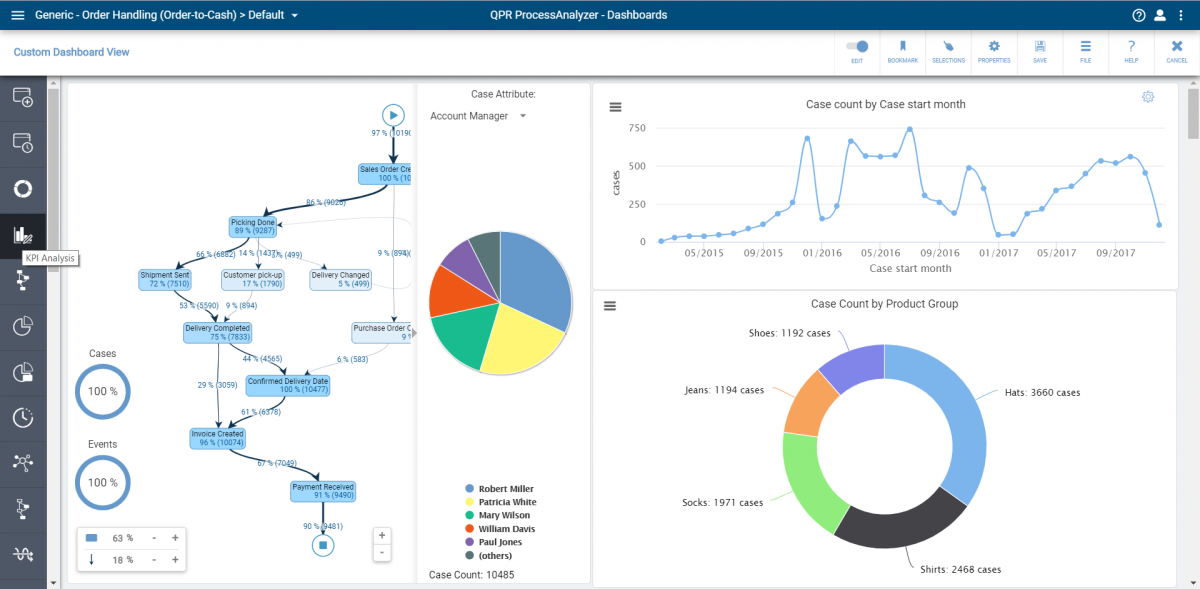Select the Shipment Sent activity node
Viewport: 1200px width, 589px height.
165,279
